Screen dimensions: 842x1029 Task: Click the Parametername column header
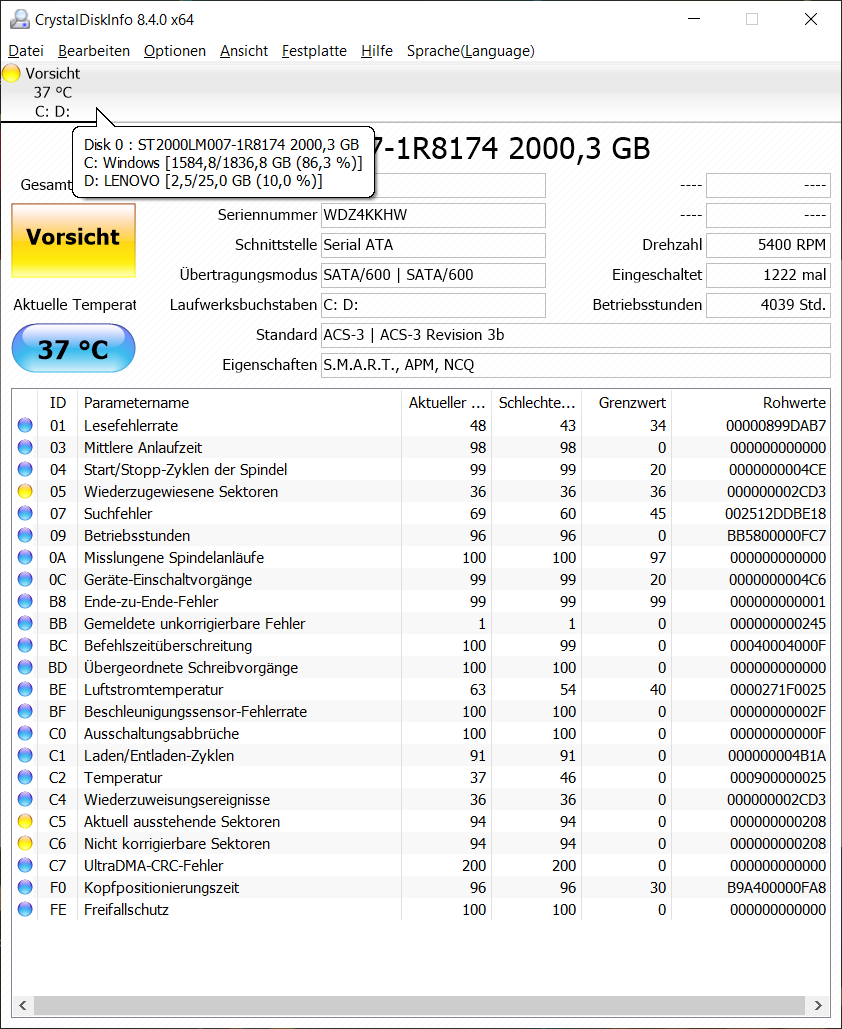point(239,402)
